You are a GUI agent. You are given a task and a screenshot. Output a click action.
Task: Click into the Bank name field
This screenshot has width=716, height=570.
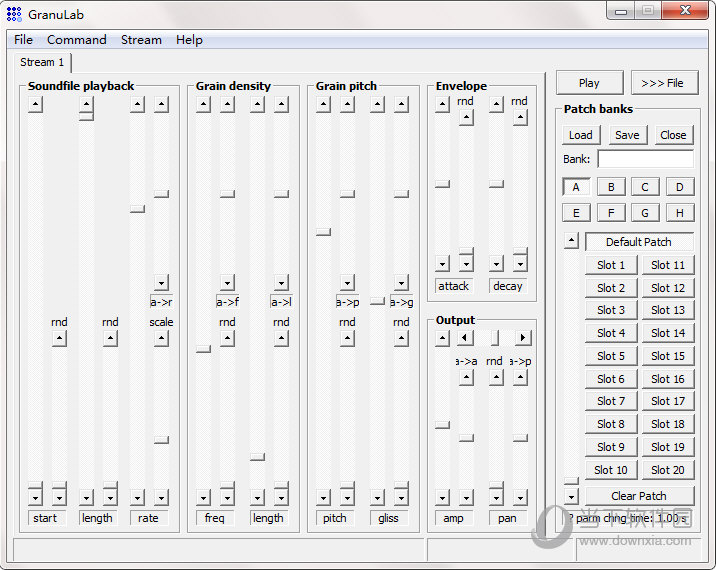[x=646, y=159]
